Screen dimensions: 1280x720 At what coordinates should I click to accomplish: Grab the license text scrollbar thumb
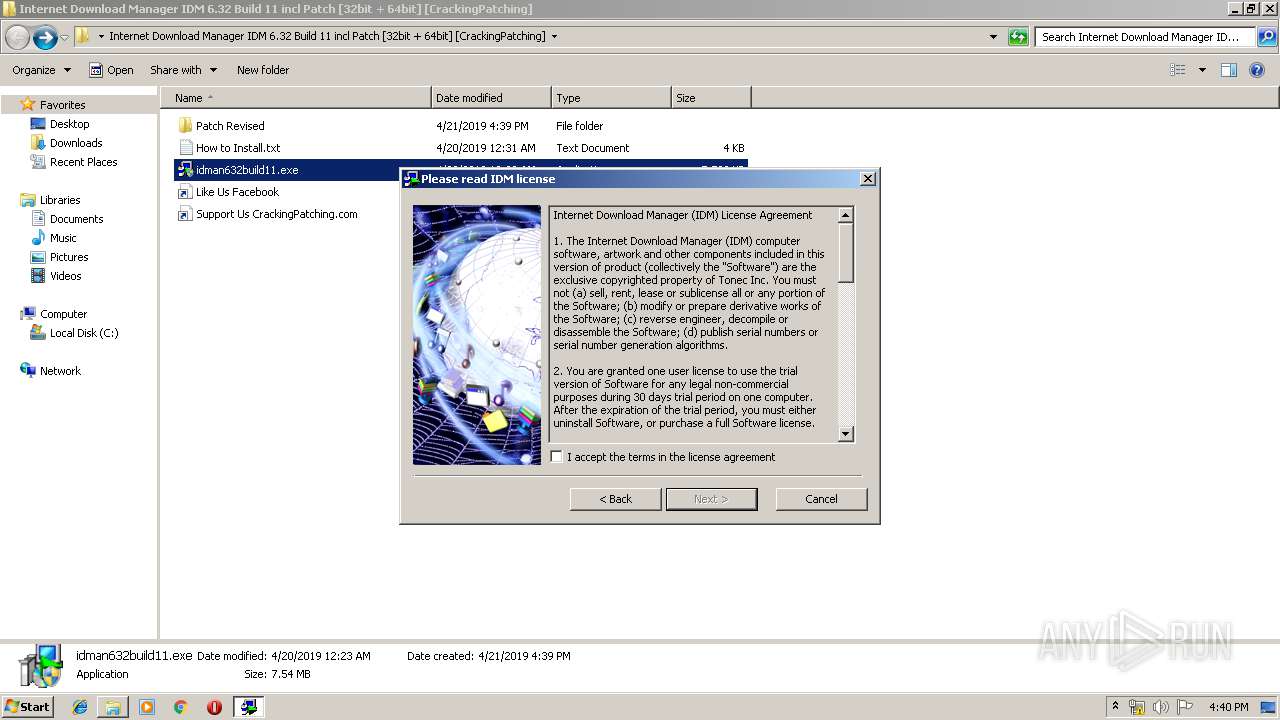846,253
